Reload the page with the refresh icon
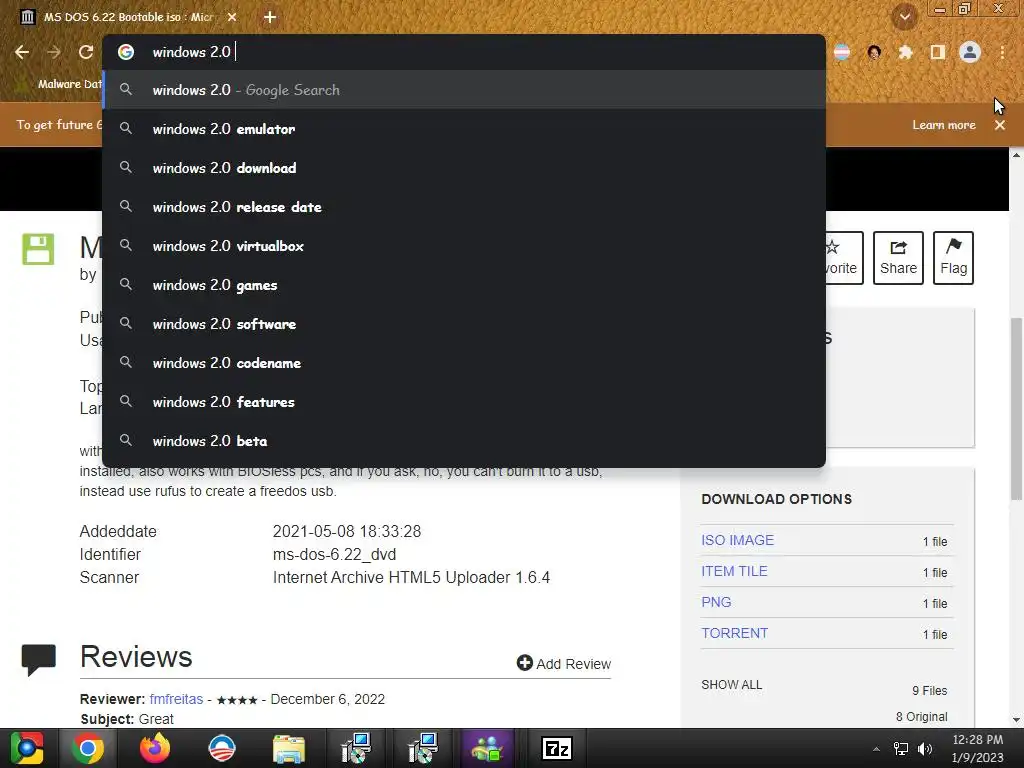1024x768 pixels. [x=86, y=52]
